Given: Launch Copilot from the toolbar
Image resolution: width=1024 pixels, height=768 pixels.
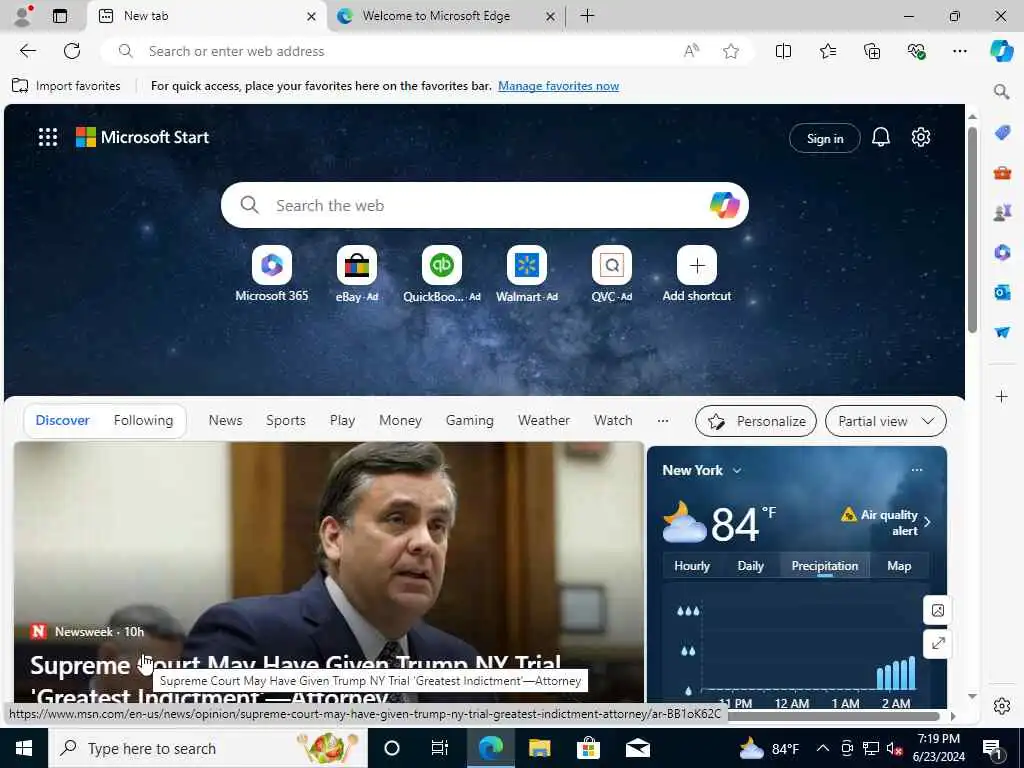Looking at the screenshot, I should coord(1001,51).
